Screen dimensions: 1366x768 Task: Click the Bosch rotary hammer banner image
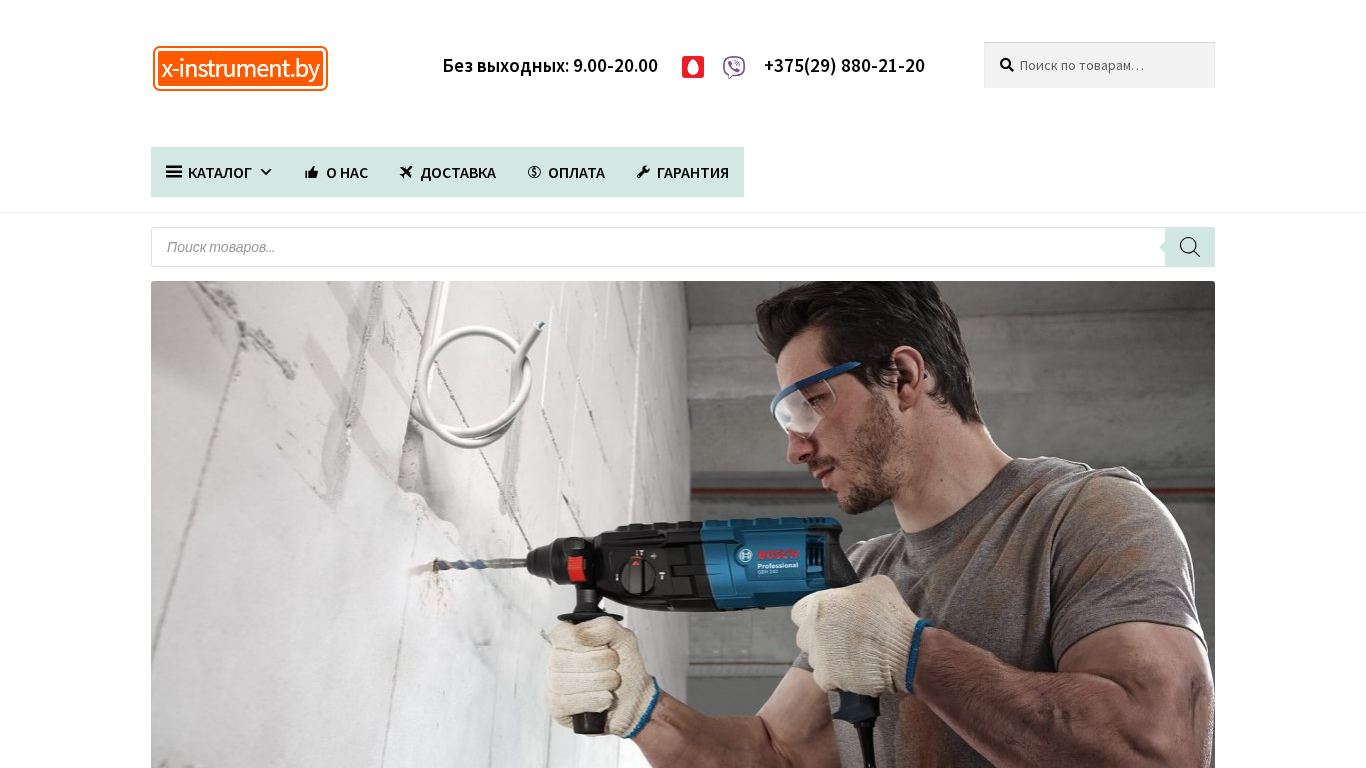683,524
